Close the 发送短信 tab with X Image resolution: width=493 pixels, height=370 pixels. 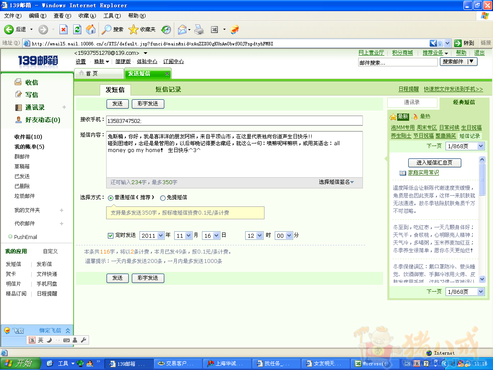click(x=167, y=74)
